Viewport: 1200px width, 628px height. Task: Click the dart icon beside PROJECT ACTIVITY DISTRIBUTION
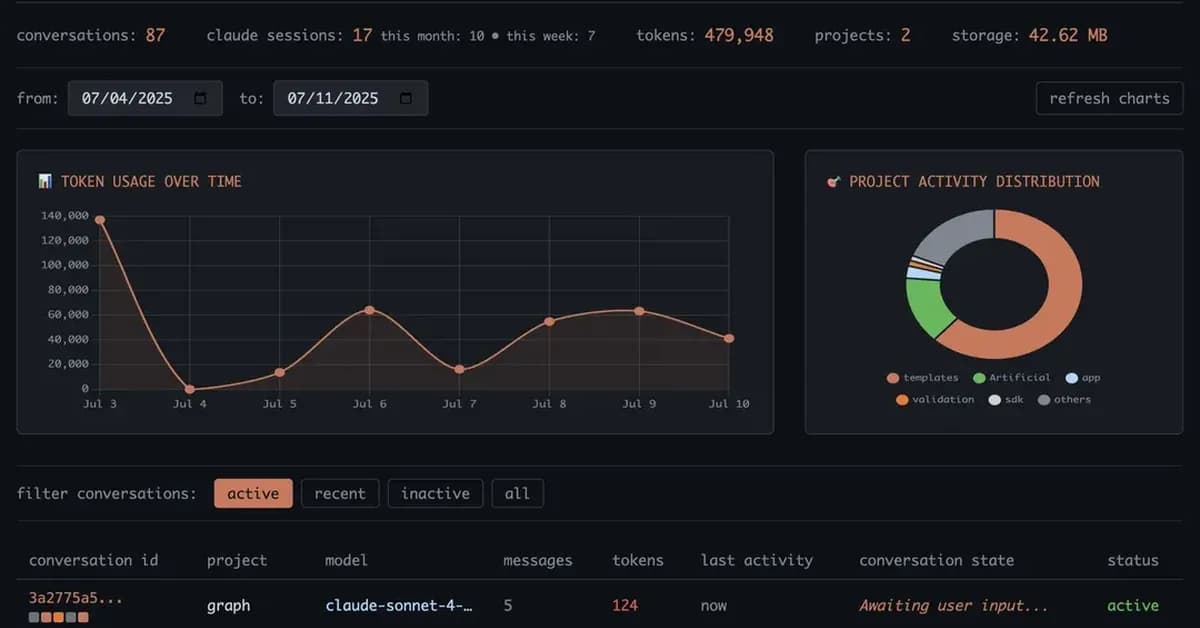834,181
